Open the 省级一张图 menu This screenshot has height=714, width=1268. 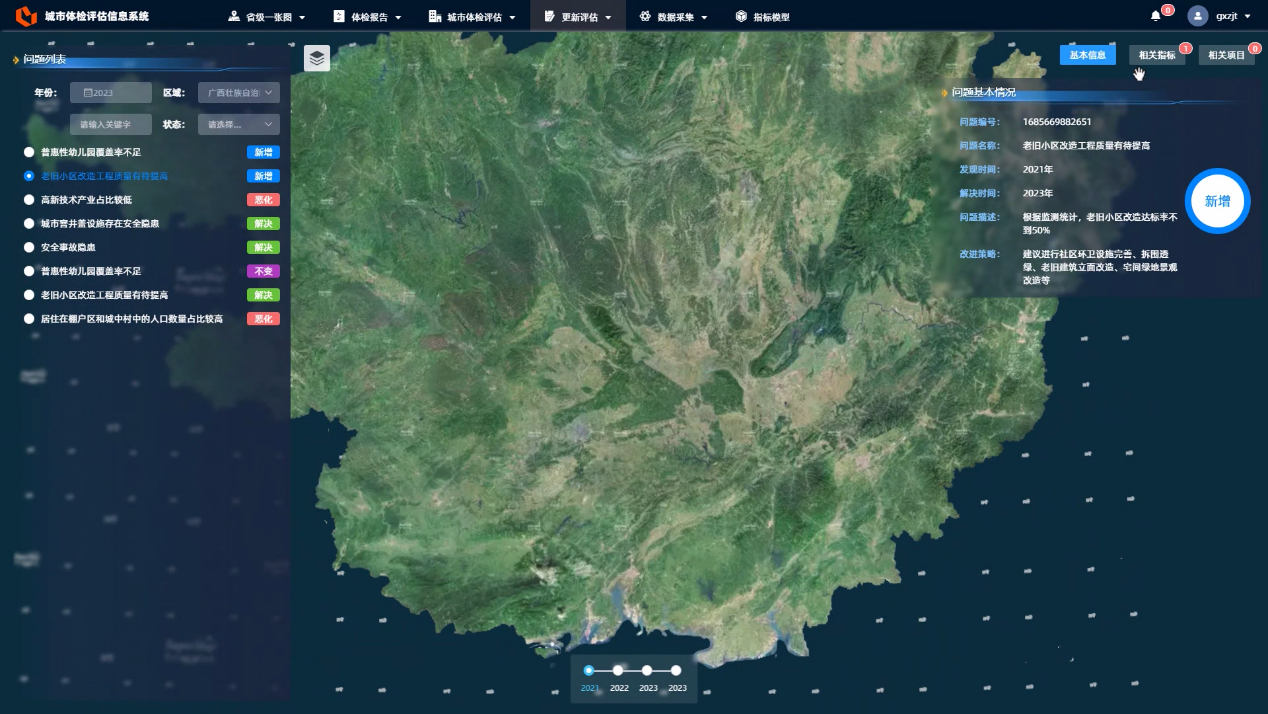tap(266, 16)
